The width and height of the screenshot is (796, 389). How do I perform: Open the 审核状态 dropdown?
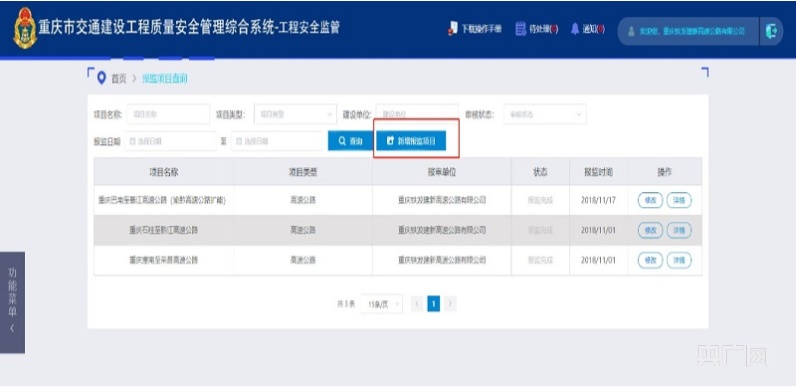coord(545,114)
